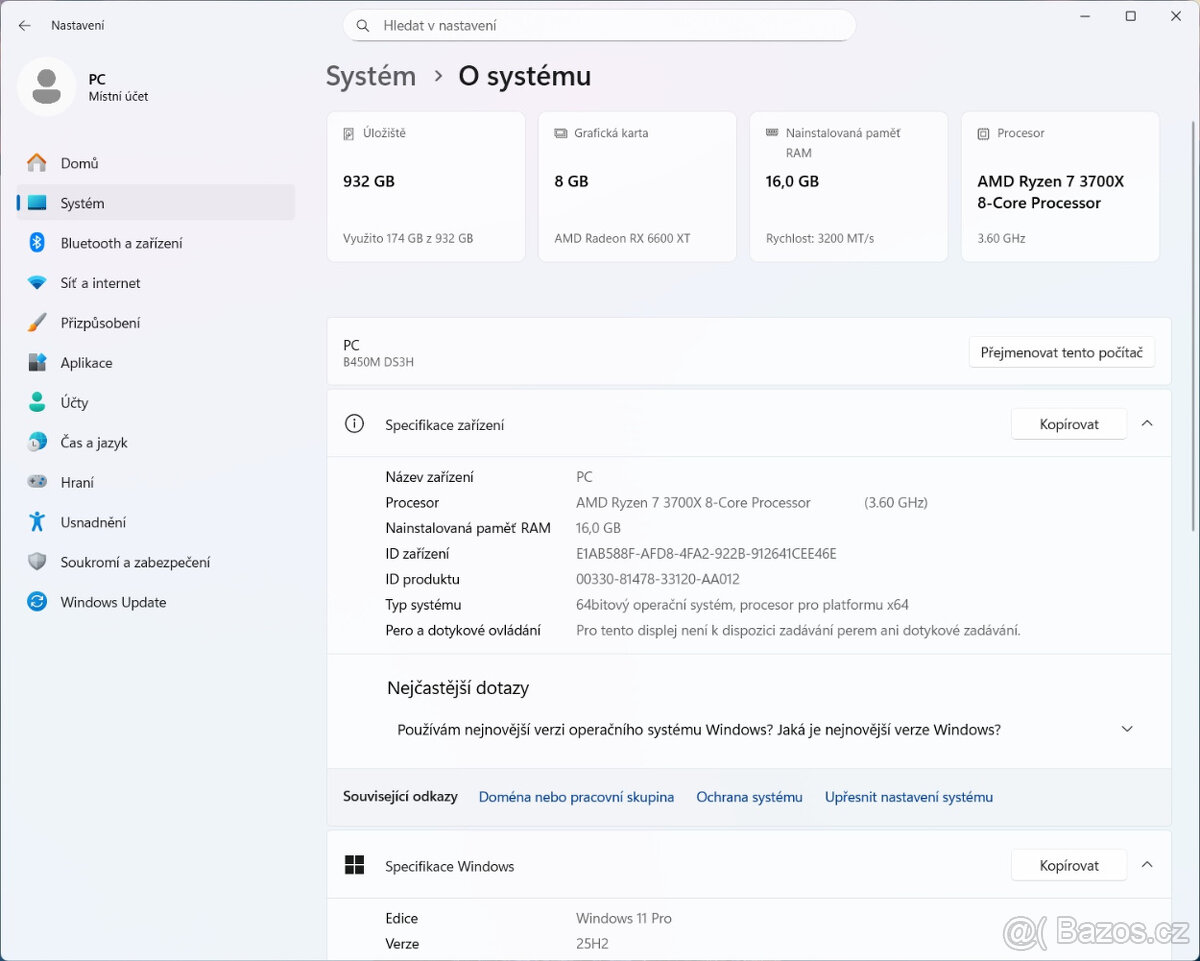Click Systém in the breadcrumb
The height and width of the screenshot is (961, 1200).
click(370, 75)
